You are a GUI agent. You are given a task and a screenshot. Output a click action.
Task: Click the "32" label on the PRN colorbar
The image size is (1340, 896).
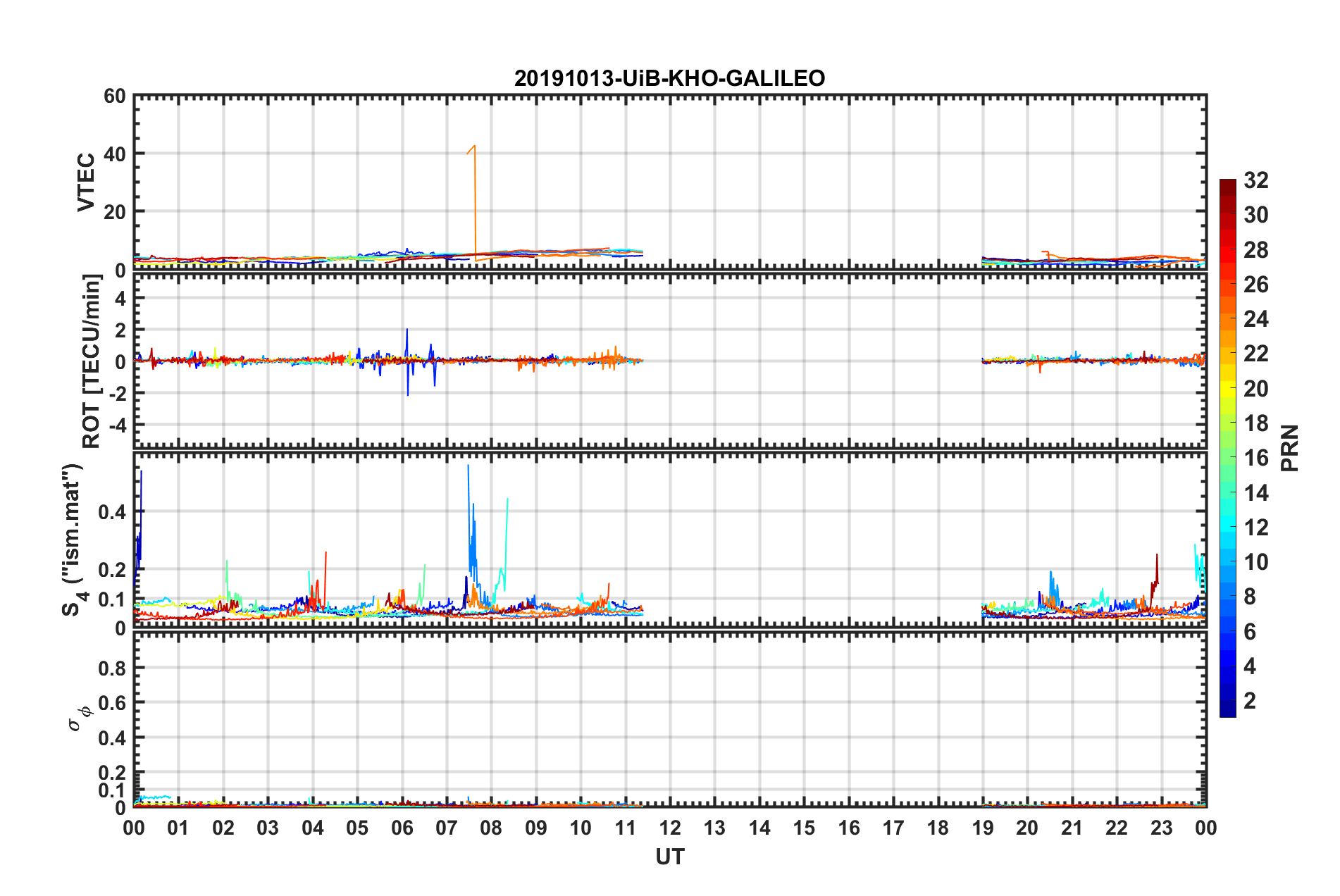coord(1256,180)
